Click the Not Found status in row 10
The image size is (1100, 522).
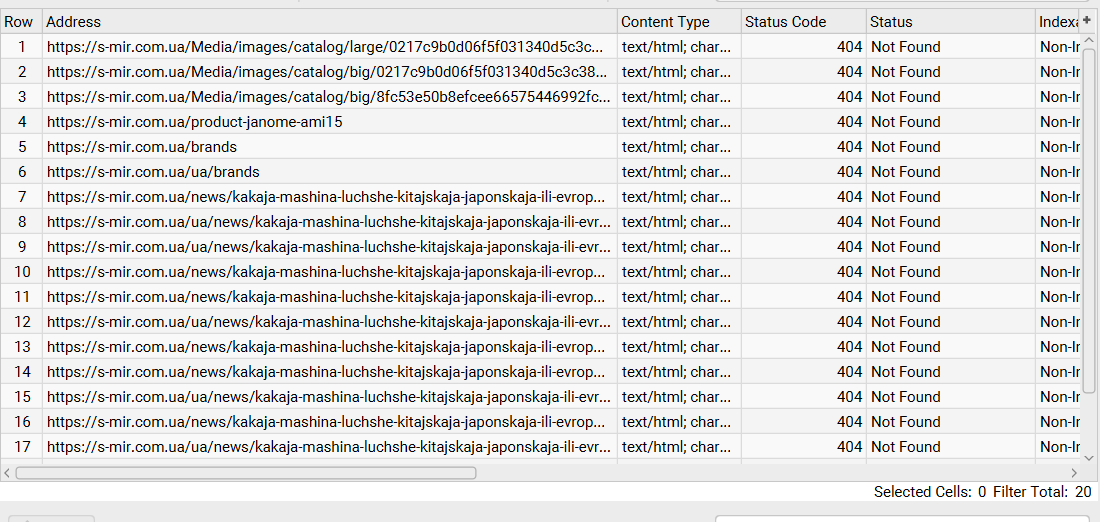[905, 272]
